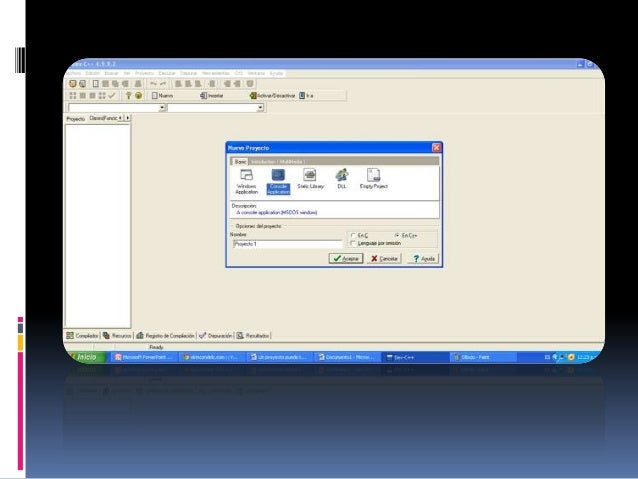The height and width of the screenshot is (479, 638).
Task: Click the Print icon in main toolbar
Action: tap(138, 84)
